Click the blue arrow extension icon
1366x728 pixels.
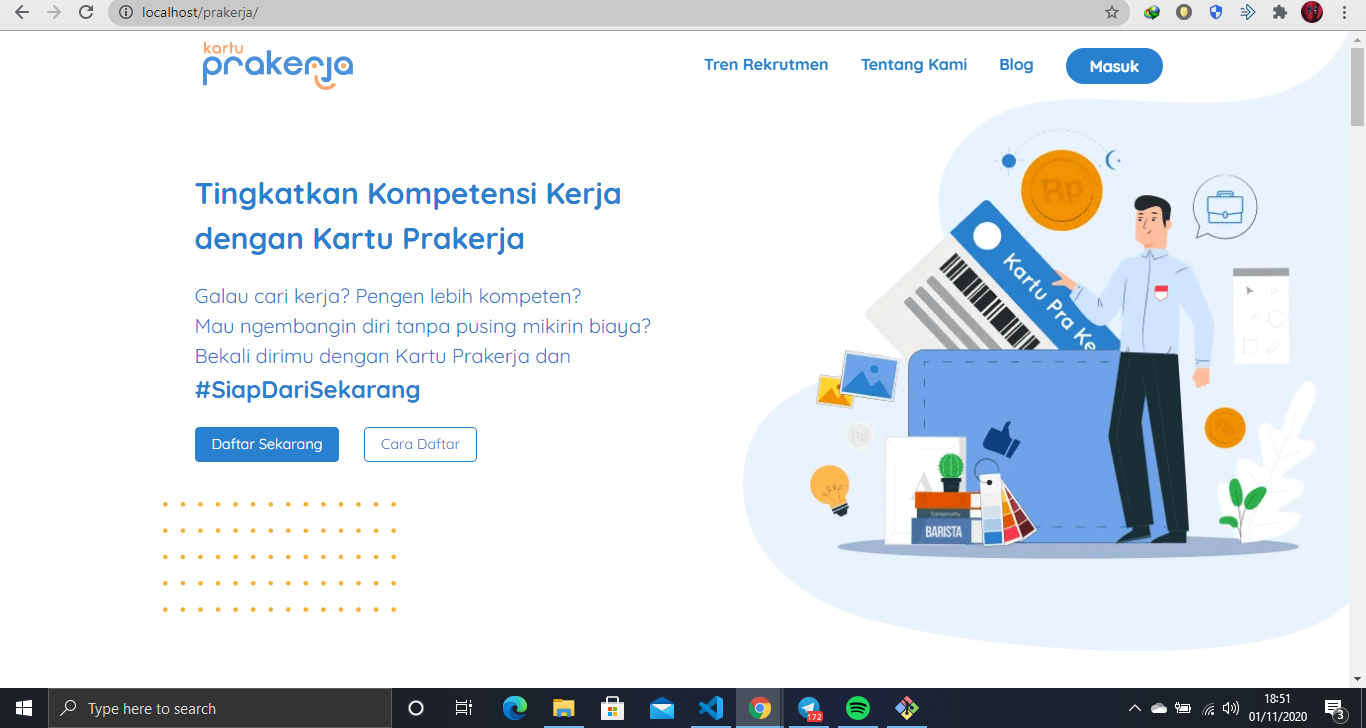(1247, 12)
